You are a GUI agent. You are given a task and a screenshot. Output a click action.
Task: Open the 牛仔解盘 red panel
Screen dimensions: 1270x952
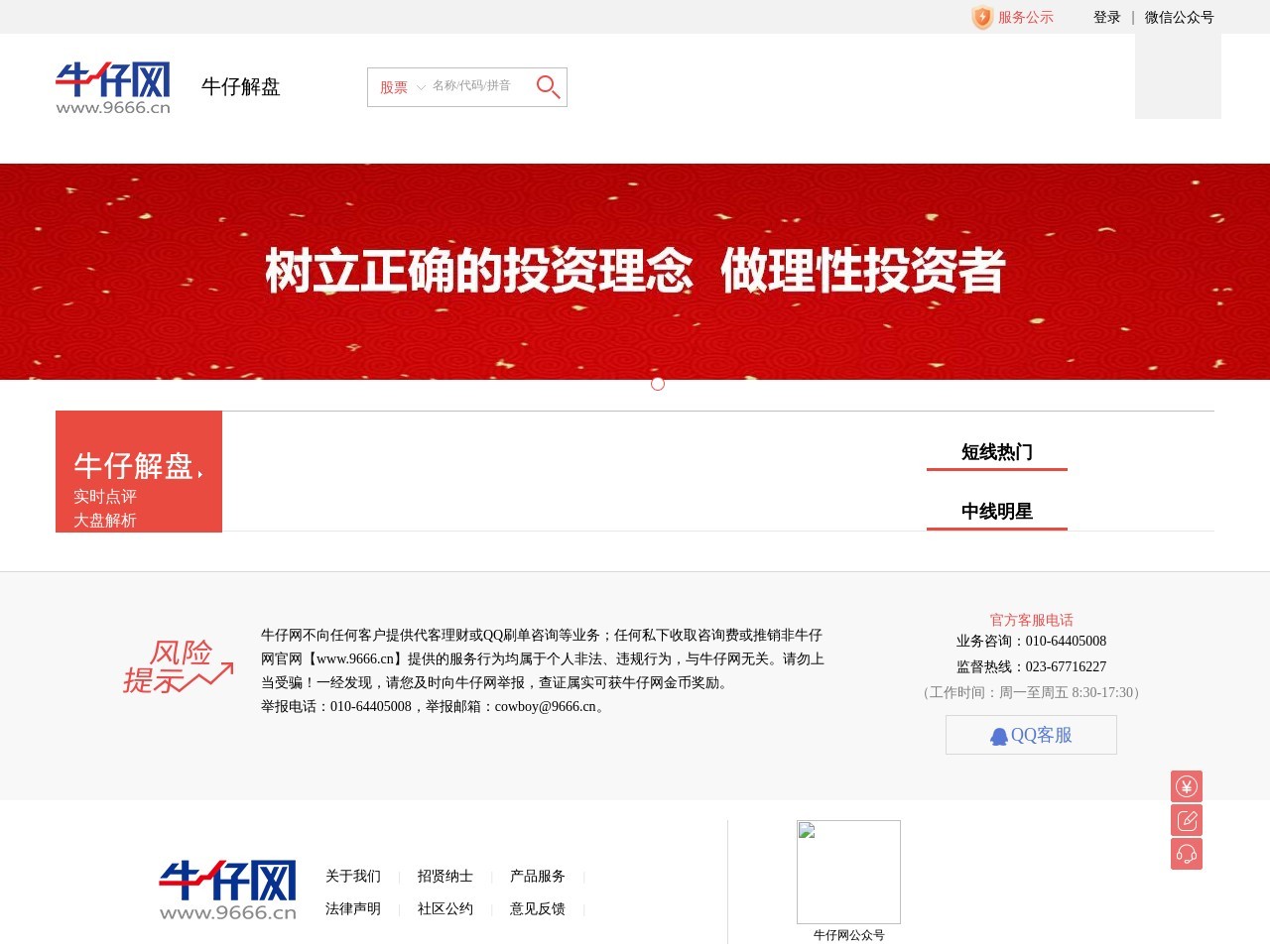(x=139, y=472)
